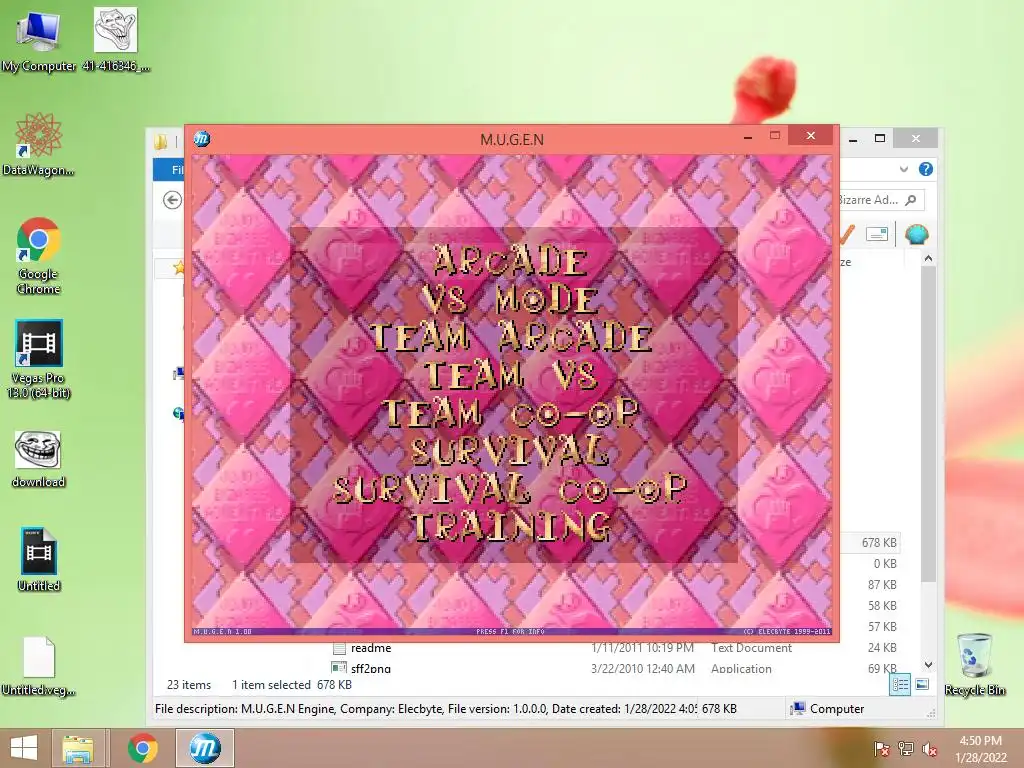
Task: Choose VS MODE in the game menu
Action: [510, 299]
